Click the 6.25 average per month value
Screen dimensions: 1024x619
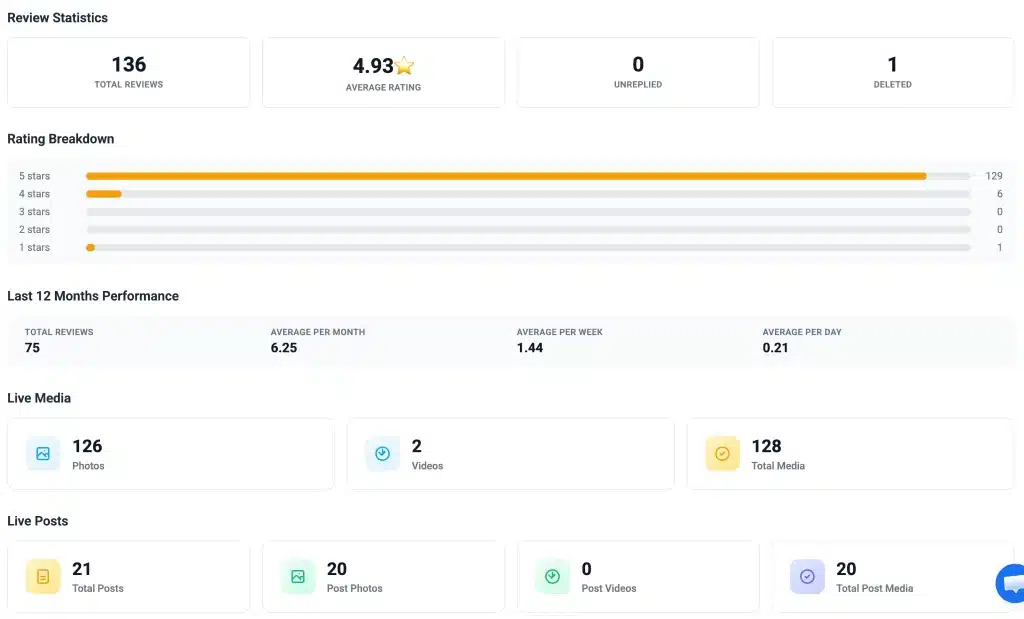[x=284, y=348]
